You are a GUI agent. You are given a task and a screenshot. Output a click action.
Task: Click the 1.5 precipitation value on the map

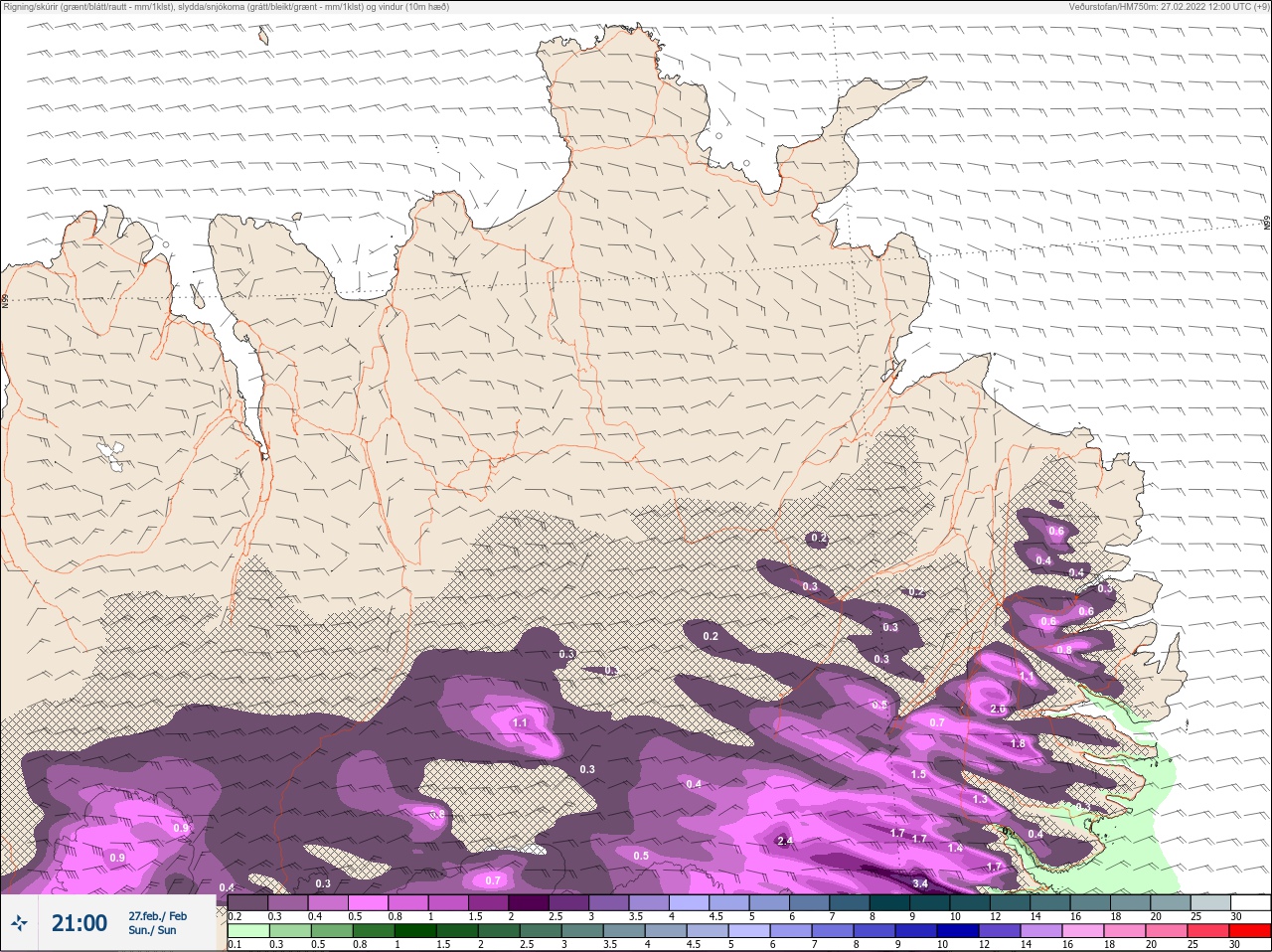[x=918, y=774]
